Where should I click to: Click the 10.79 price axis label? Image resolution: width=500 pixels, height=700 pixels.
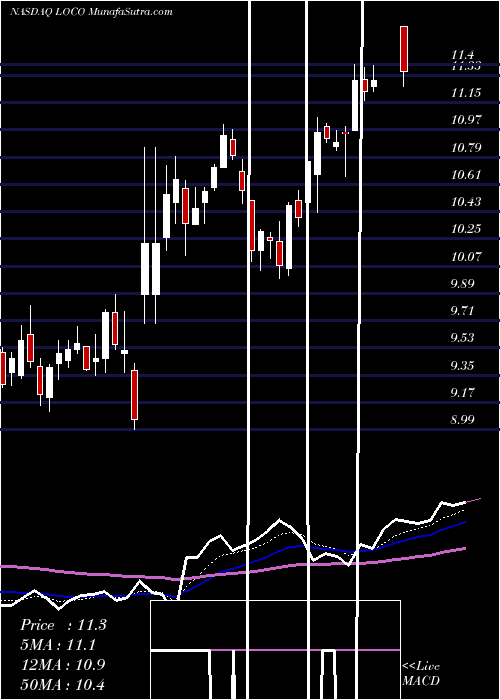point(466,148)
